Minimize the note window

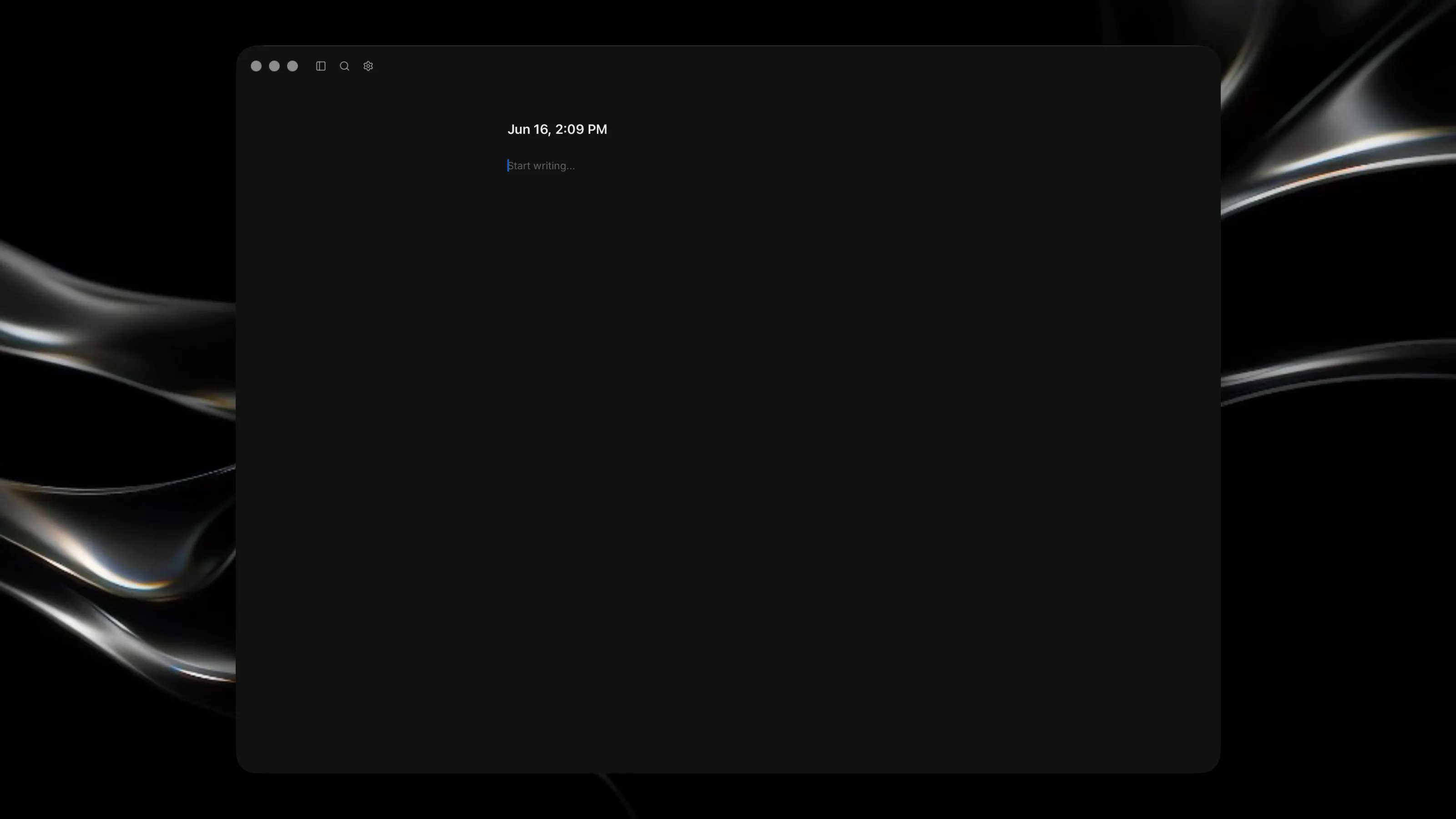274,66
